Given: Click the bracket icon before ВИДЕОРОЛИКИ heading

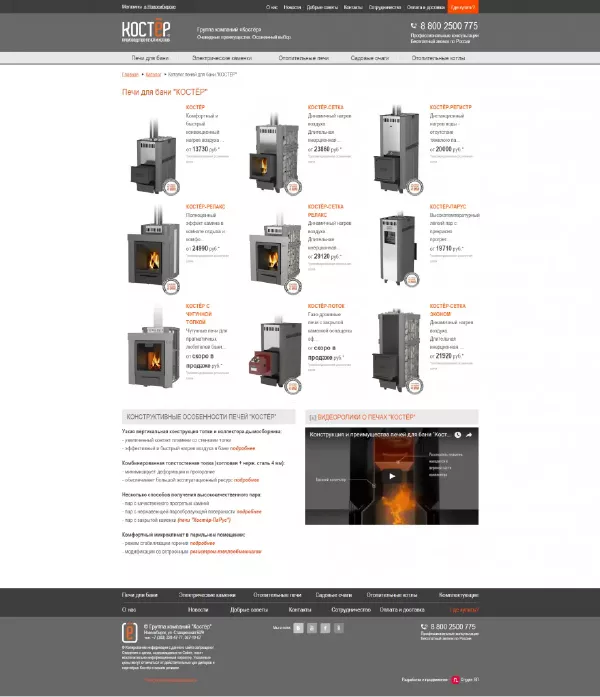Looking at the screenshot, I should tap(312, 417).
